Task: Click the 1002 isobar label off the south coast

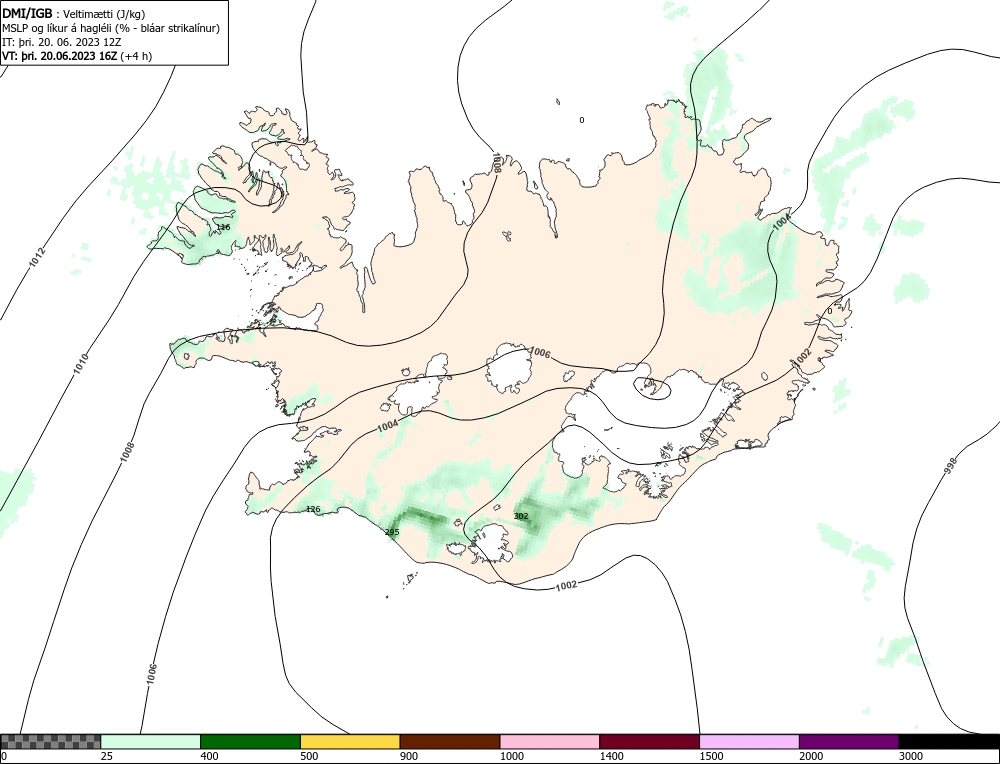Action: coord(566,585)
